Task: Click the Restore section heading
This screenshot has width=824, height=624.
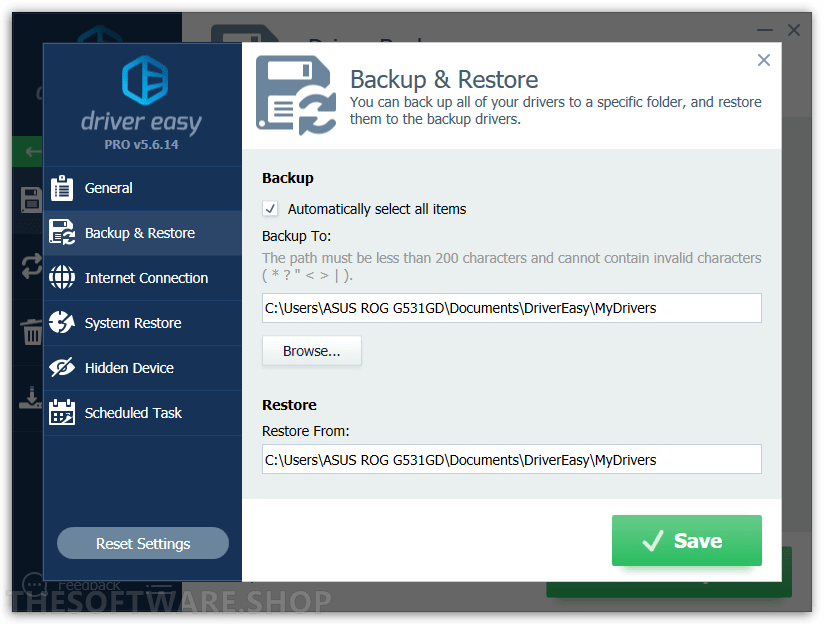Action: click(x=289, y=405)
